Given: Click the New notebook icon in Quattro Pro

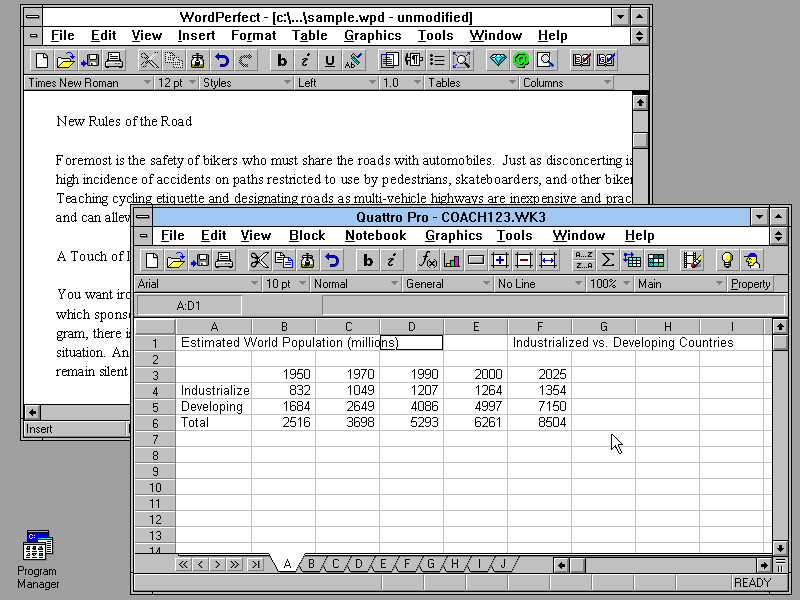Looking at the screenshot, I should [152, 261].
